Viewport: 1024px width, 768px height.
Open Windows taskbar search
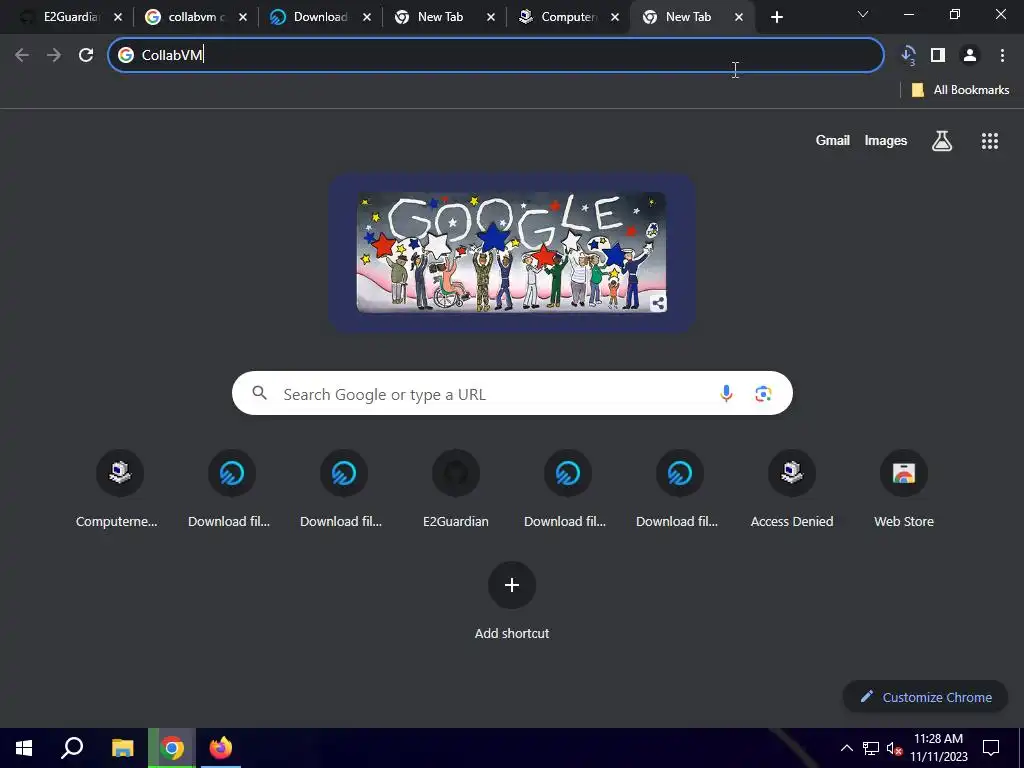(x=72, y=748)
